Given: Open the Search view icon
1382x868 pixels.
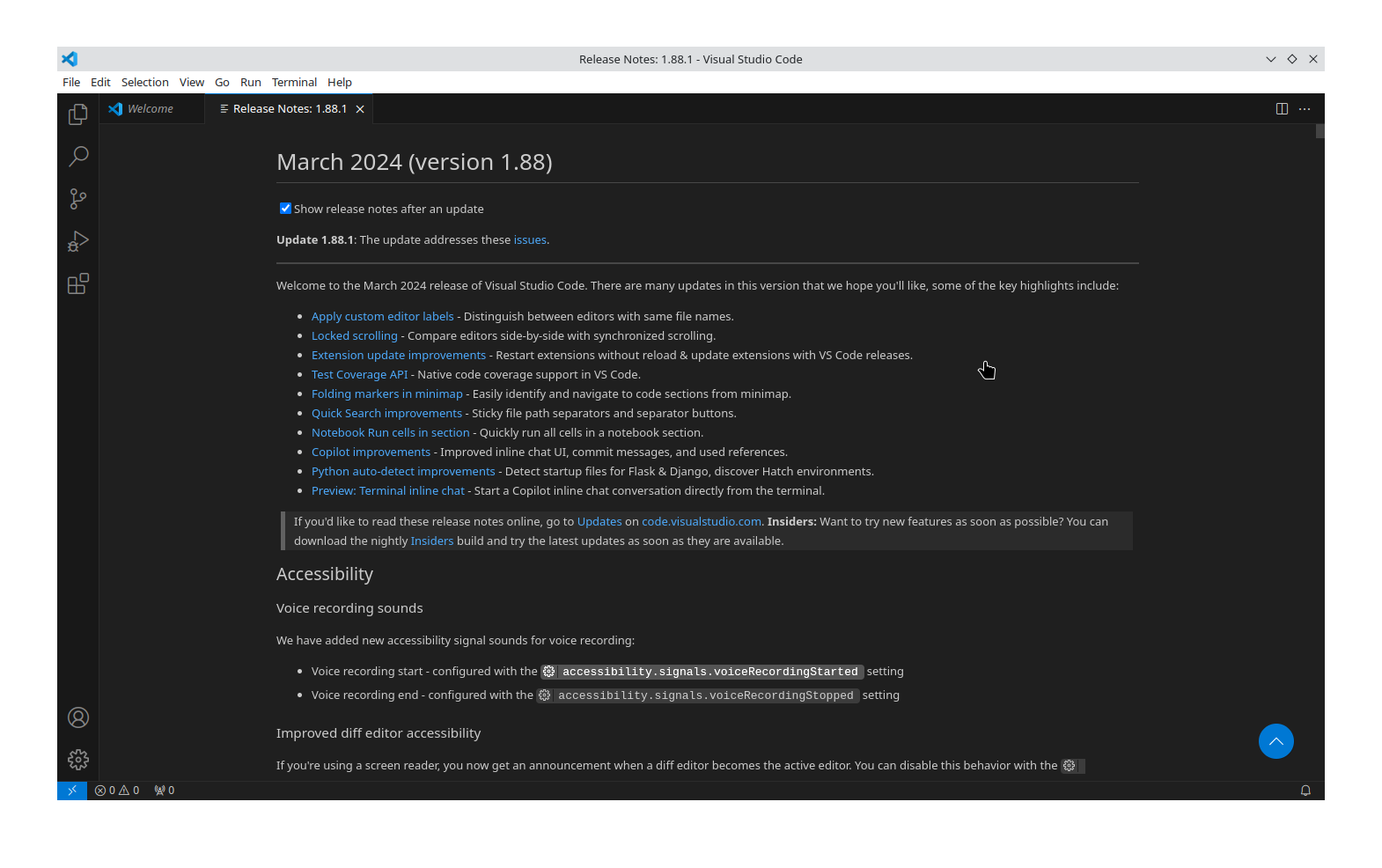Looking at the screenshot, I should coord(78,156).
